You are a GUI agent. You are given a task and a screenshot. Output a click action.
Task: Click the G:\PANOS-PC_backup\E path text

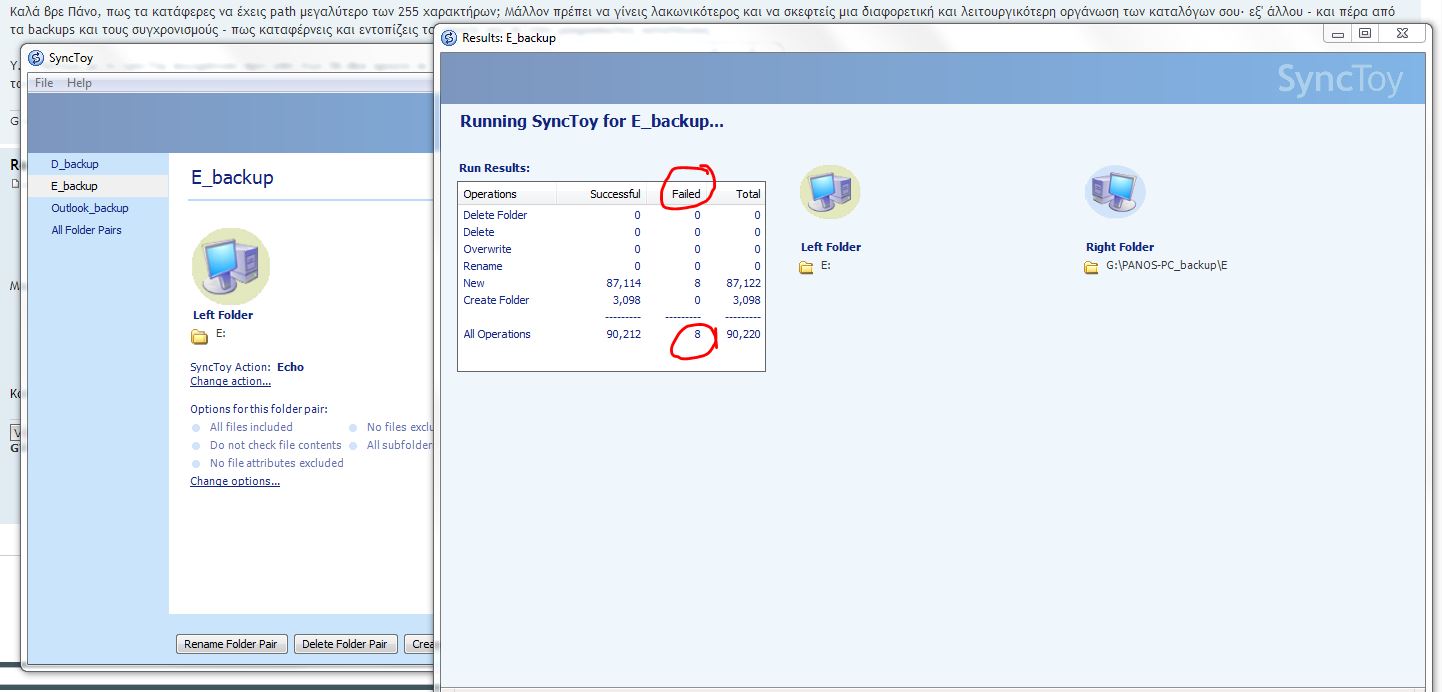(1166, 266)
